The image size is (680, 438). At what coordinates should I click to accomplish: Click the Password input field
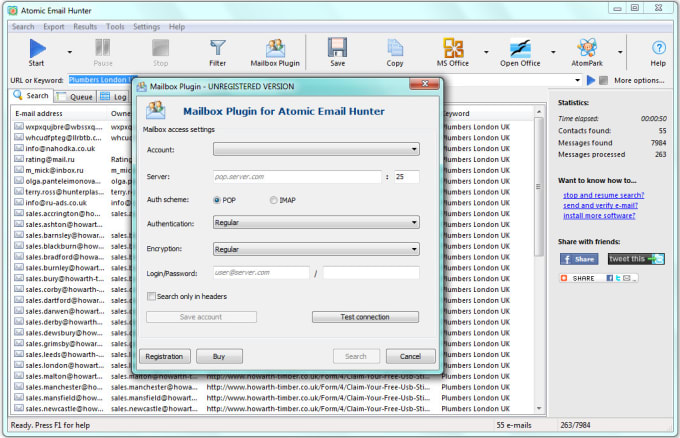pyautogui.click(x=371, y=273)
